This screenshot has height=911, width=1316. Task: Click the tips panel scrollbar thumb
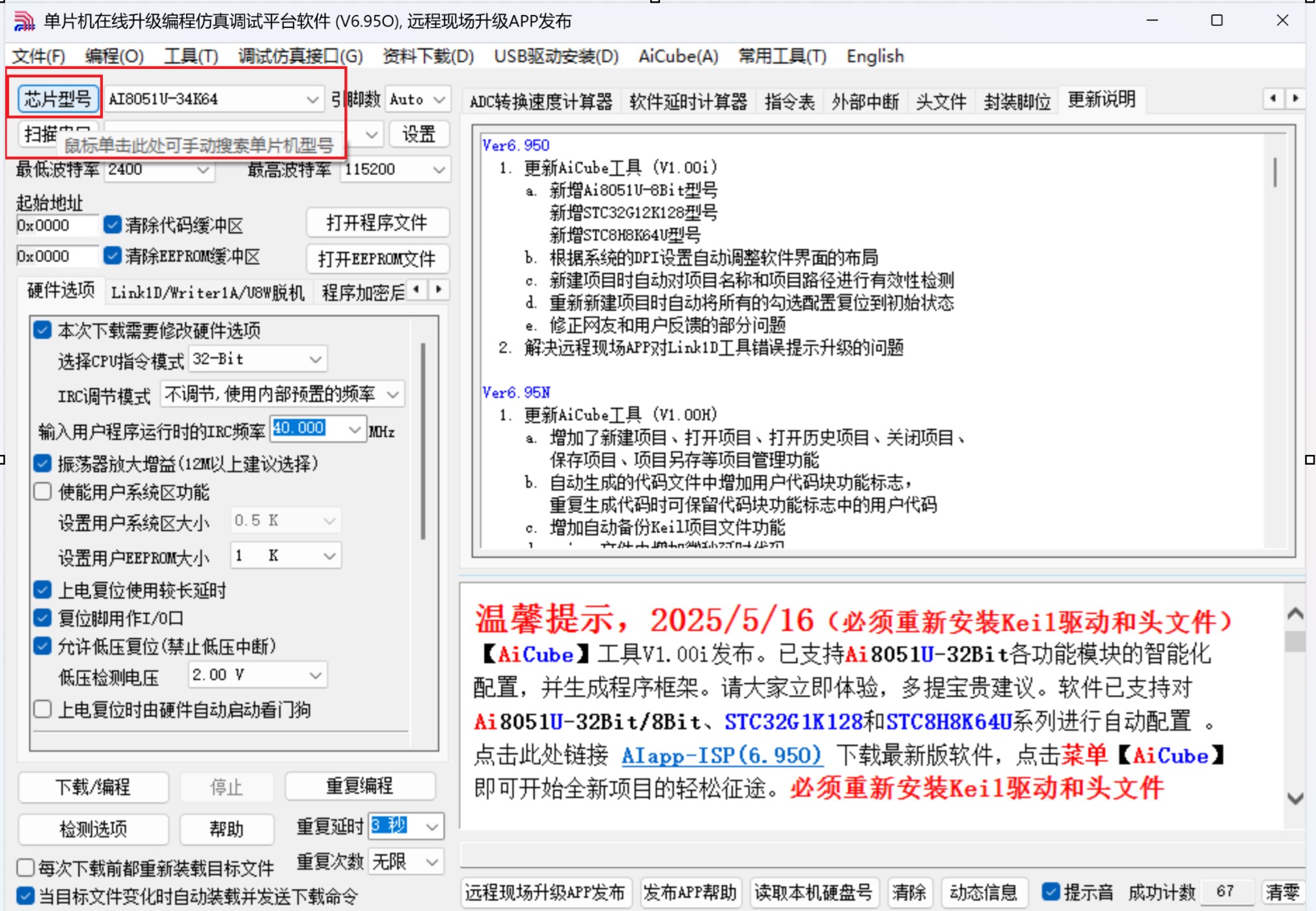point(1295,641)
